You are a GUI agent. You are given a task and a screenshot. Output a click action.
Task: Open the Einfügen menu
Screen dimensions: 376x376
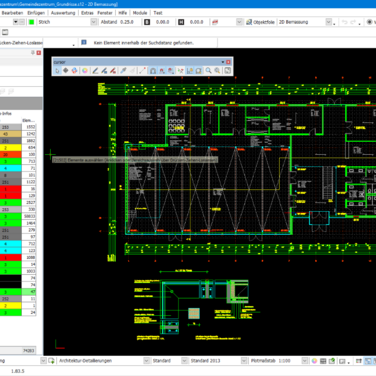pos(36,13)
